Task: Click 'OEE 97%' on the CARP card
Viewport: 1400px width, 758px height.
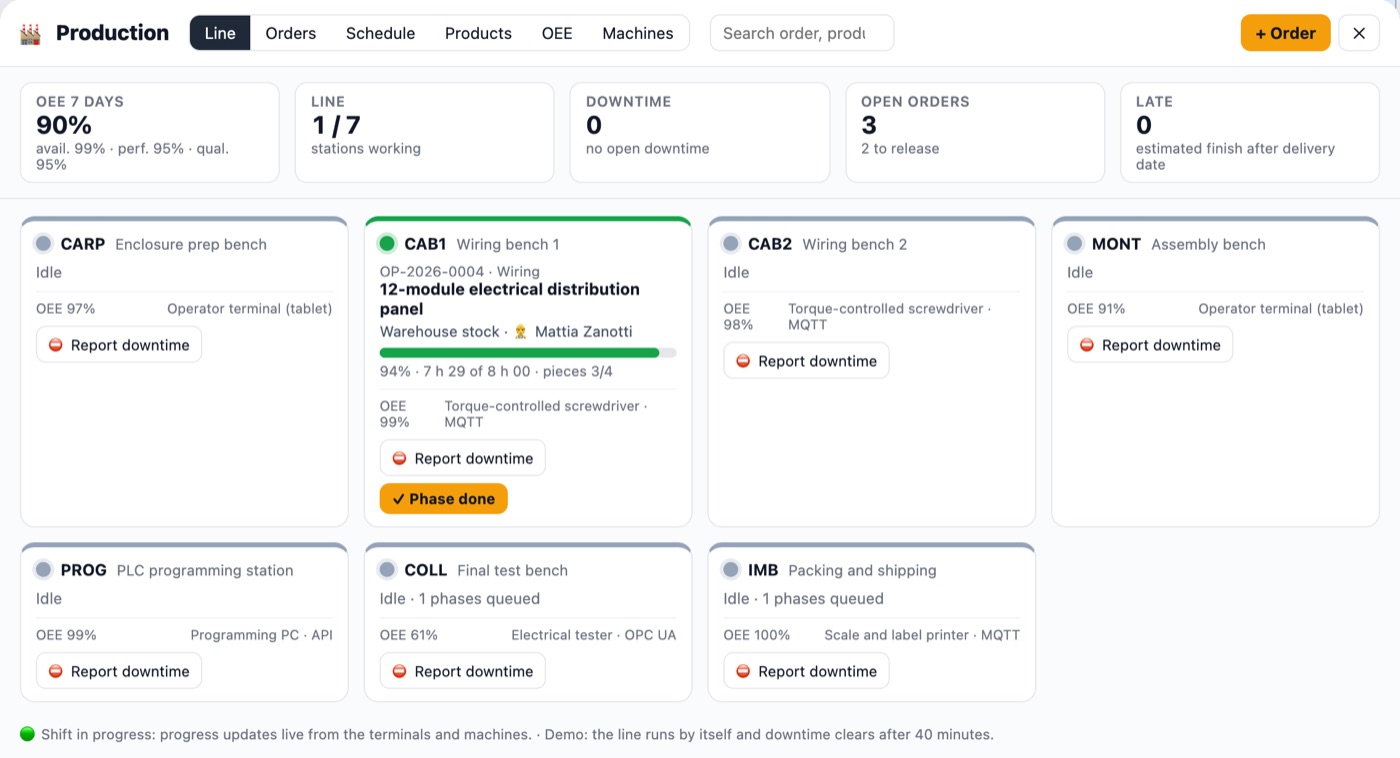Action: (x=66, y=309)
